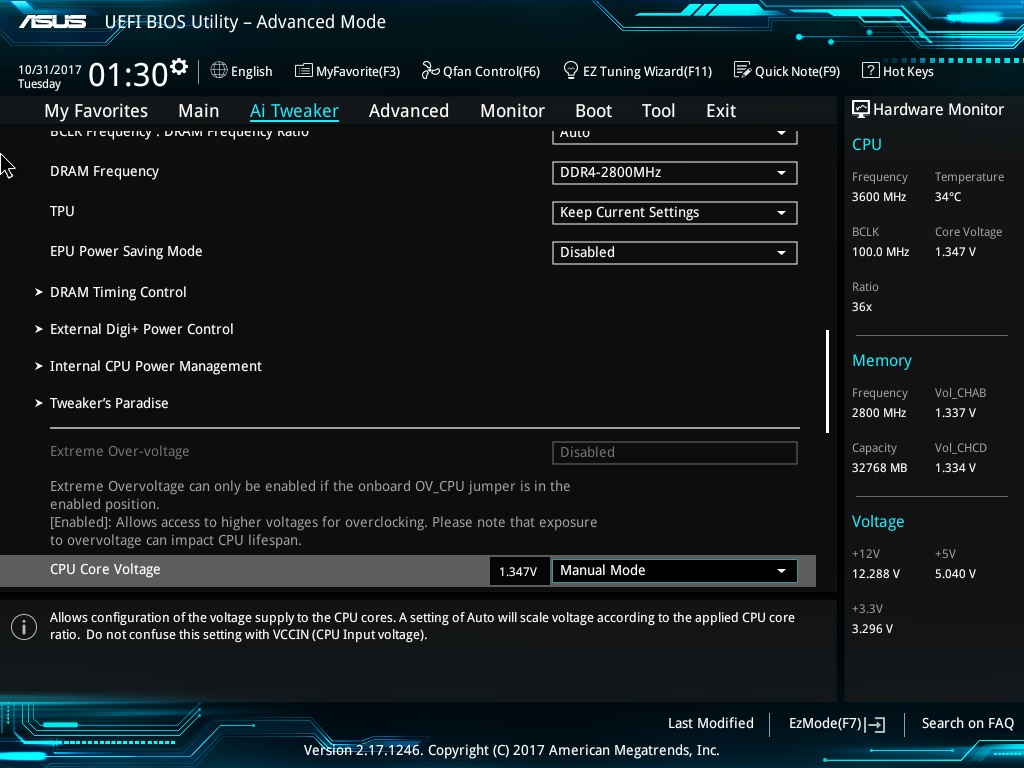Open BCLK:DRAM Frequency Ratio Auto dropdown
1024x768 pixels.
point(675,135)
